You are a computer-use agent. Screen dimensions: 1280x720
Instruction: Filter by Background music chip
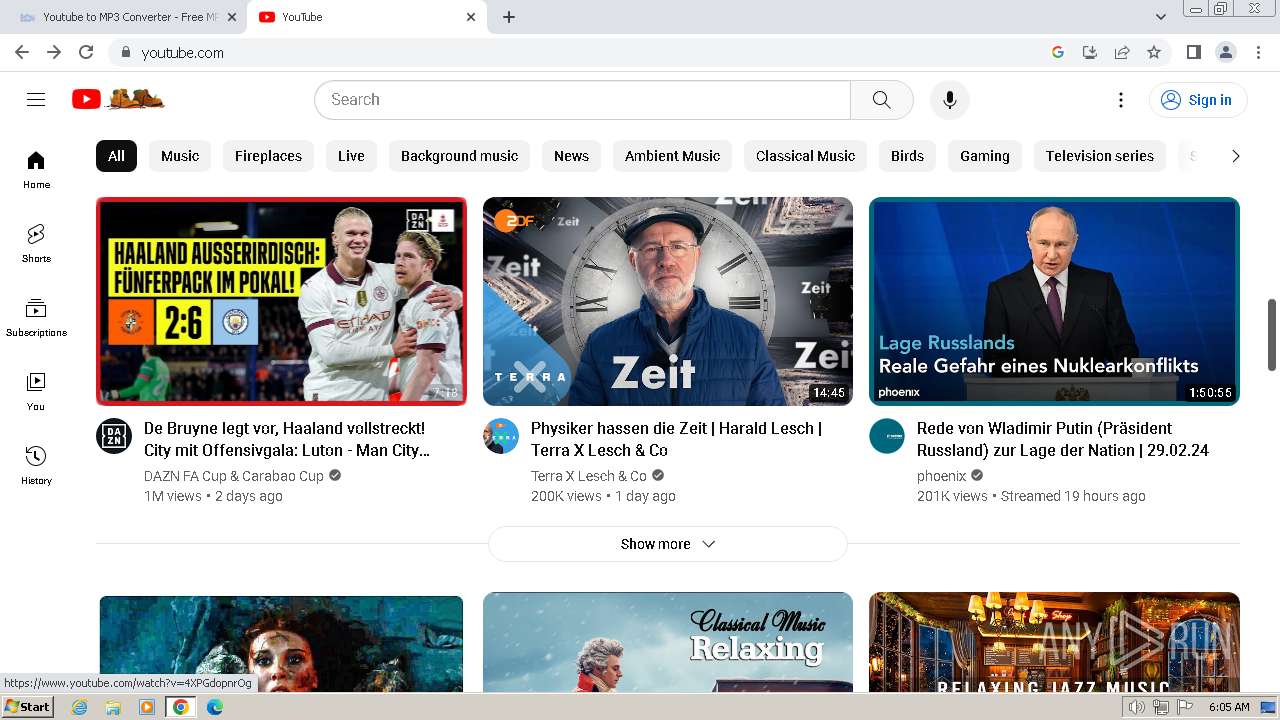point(459,156)
